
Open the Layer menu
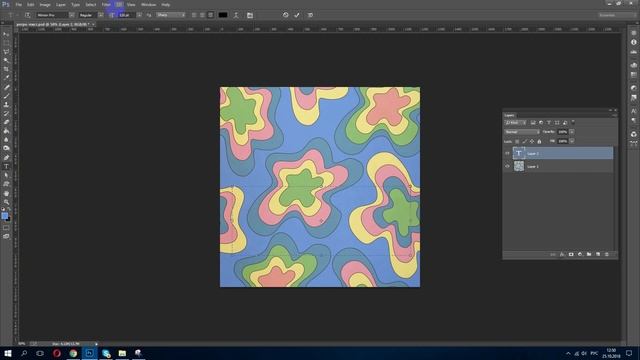point(61,4)
